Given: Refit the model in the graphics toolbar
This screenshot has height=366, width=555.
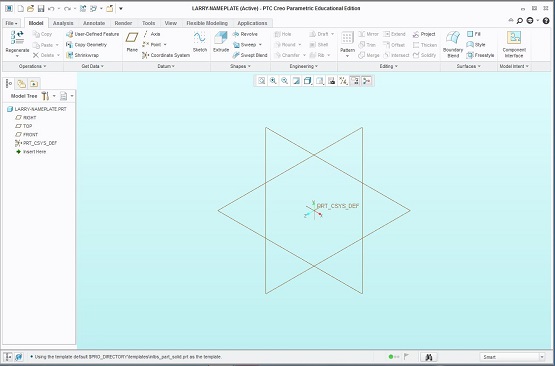Looking at the screenshot, I should pyautogui.click(x=262, y=81).
